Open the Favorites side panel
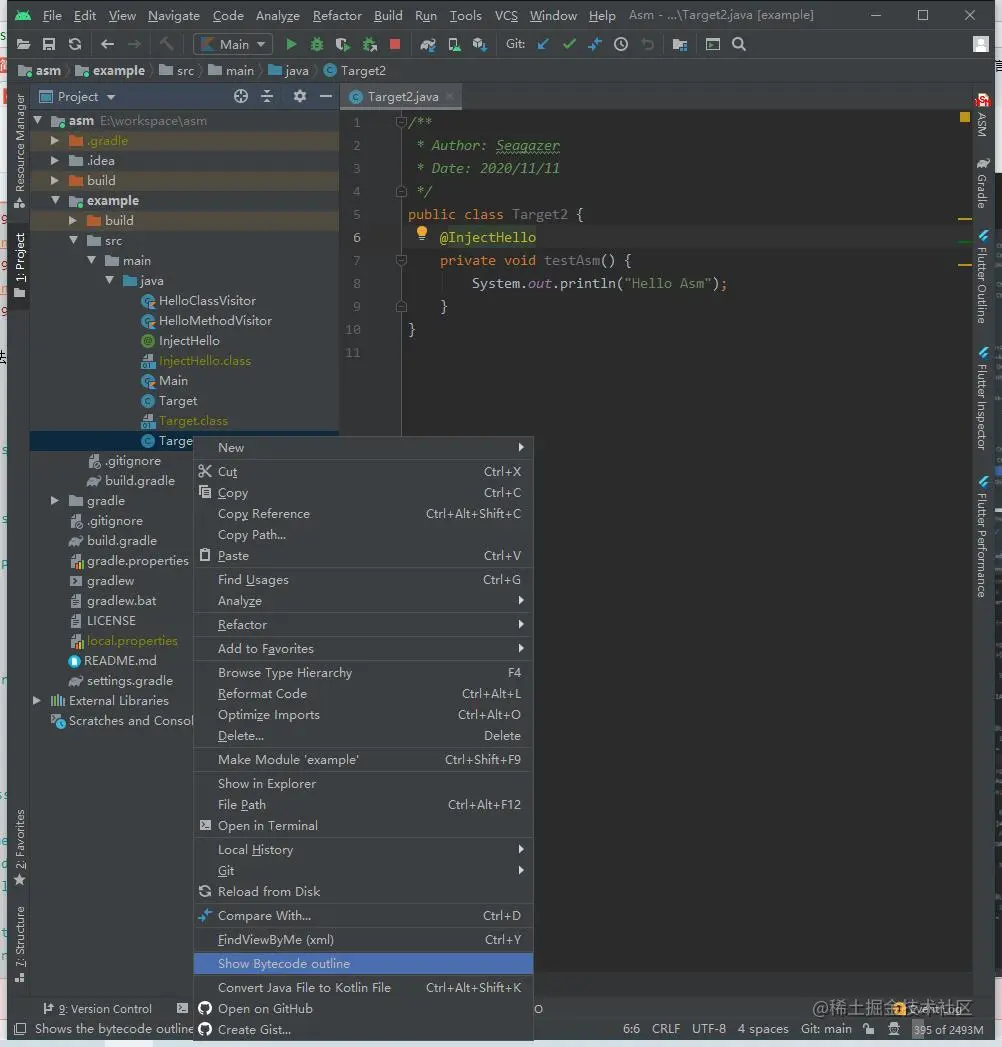The height and width of the screenshot is (1047, 1002). pos(19,847)
